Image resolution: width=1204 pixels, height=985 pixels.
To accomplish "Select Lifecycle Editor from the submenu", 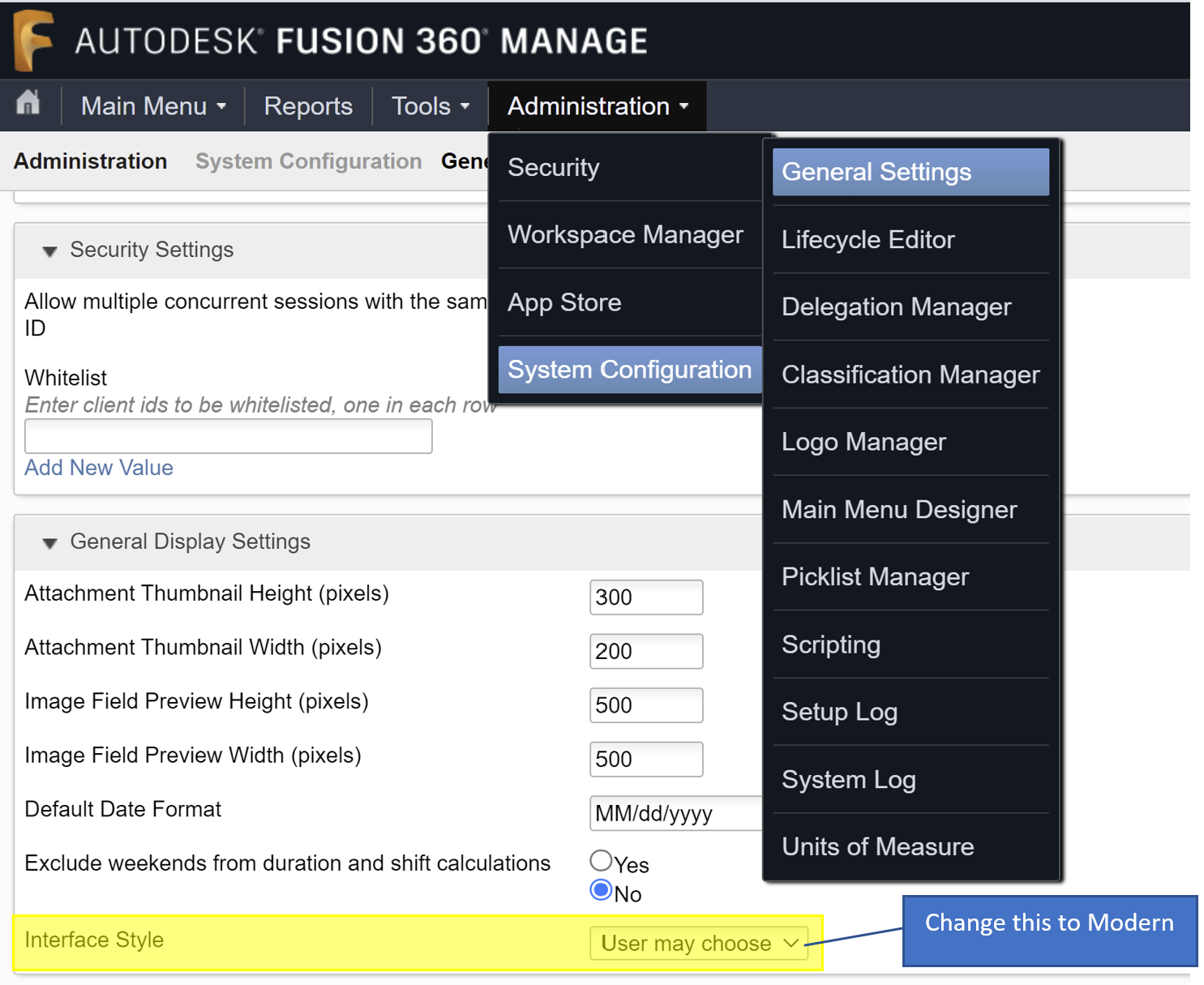I will 868,239.
